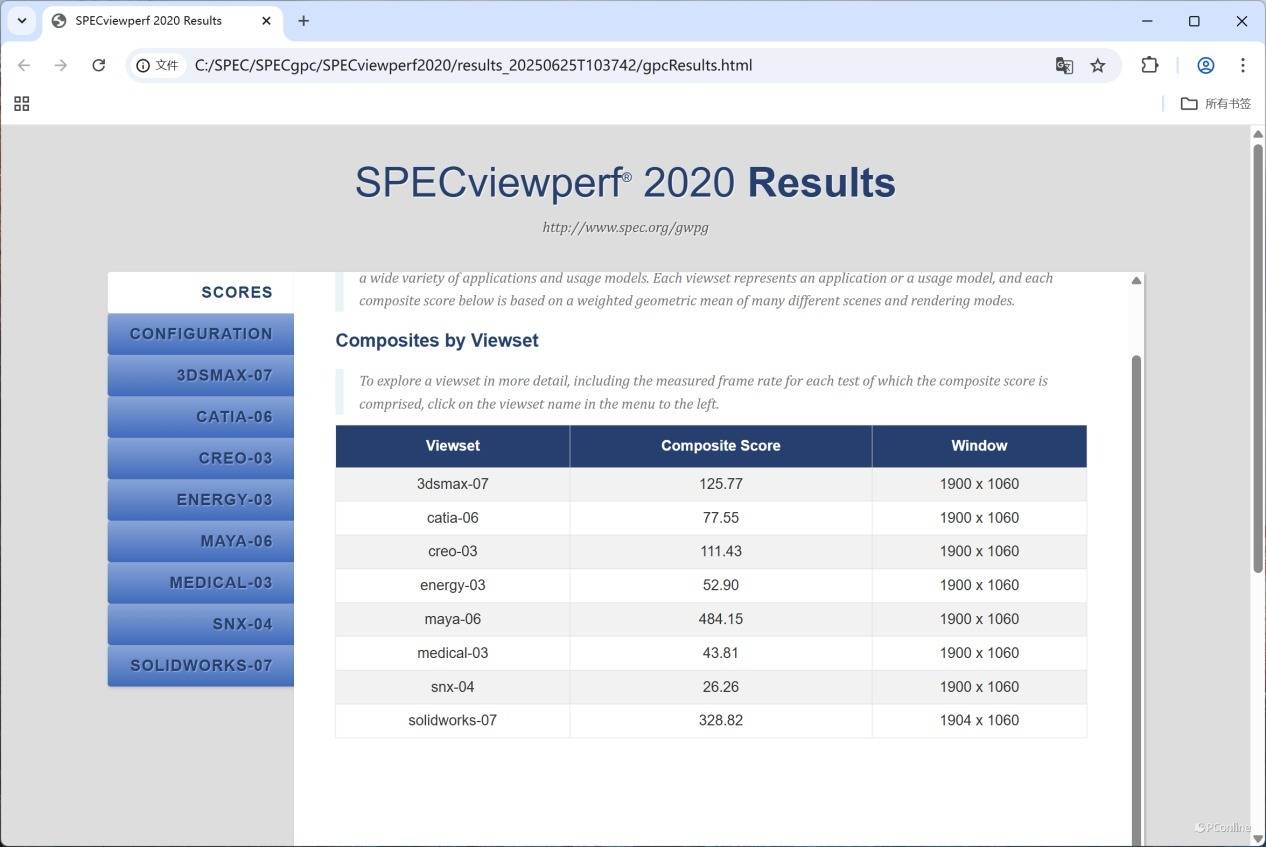This screenshot has width=1266, height=847.
Task: Click the inner results panel scrollbar thumb
Action: point(1136,600)
